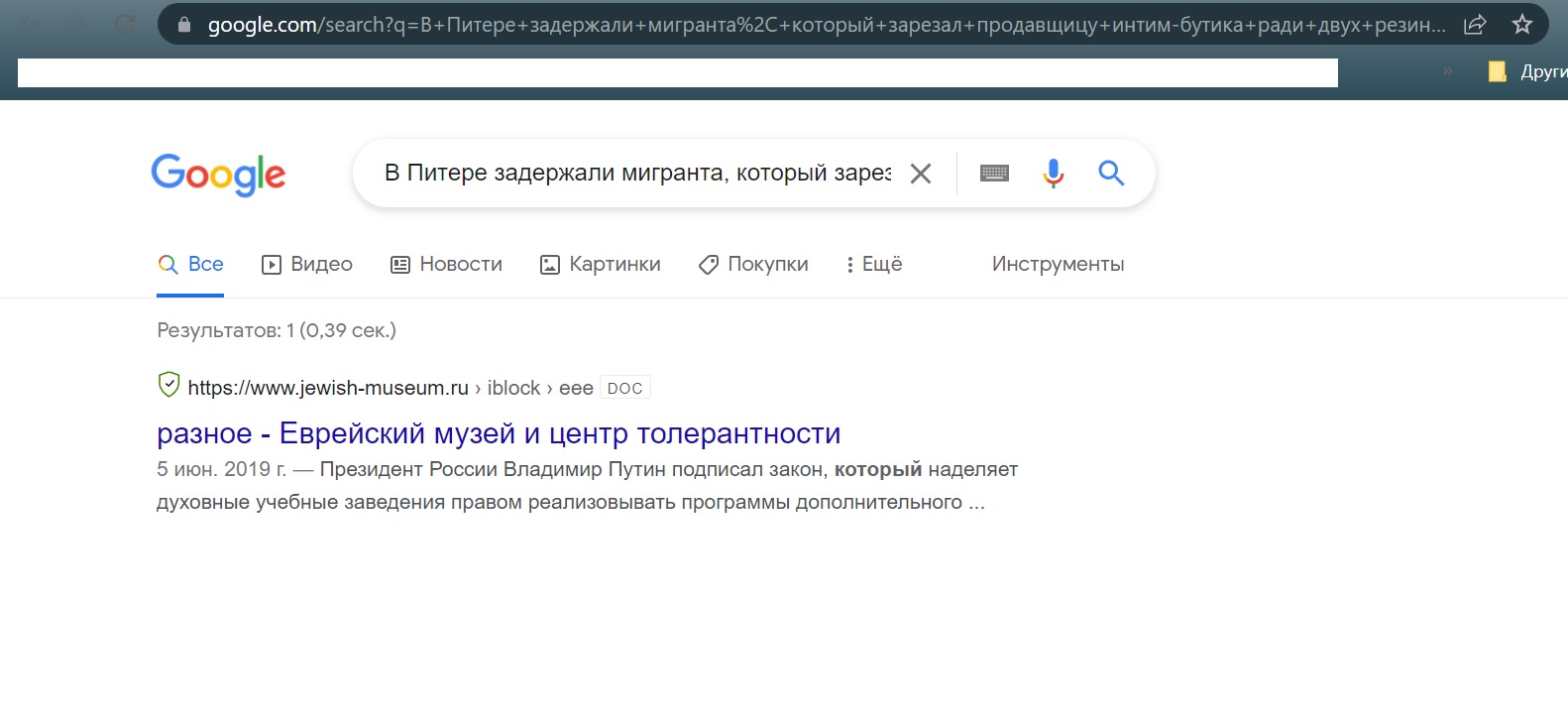
Task: Open Инструменты search tools
Action: (1058, 265)
